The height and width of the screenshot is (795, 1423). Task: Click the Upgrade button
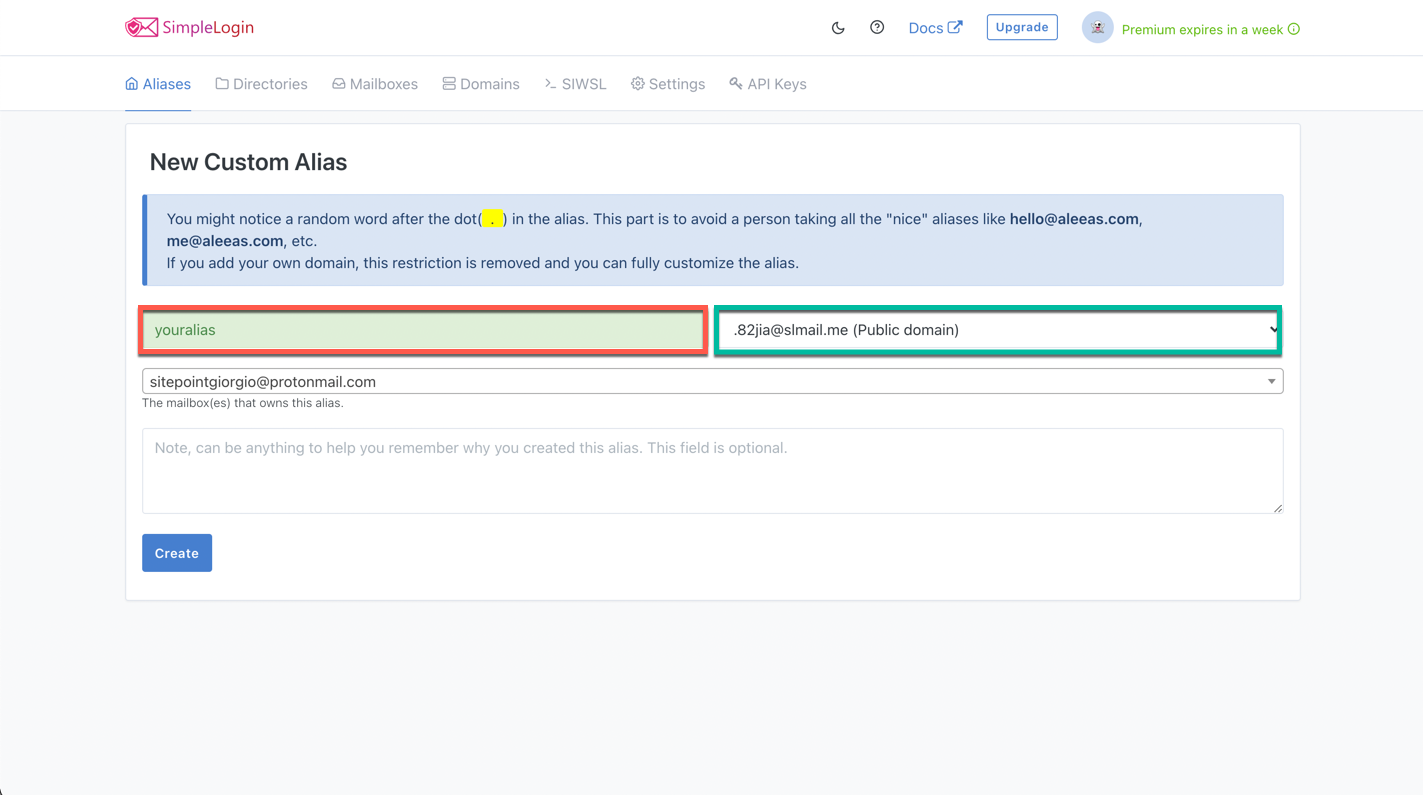point(1022,27)
